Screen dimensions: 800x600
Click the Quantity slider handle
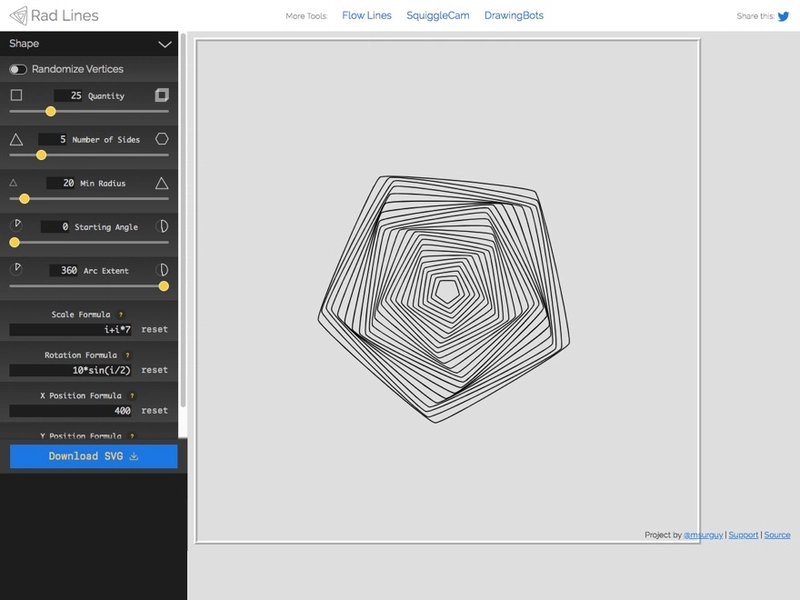[x=51, y=111]
